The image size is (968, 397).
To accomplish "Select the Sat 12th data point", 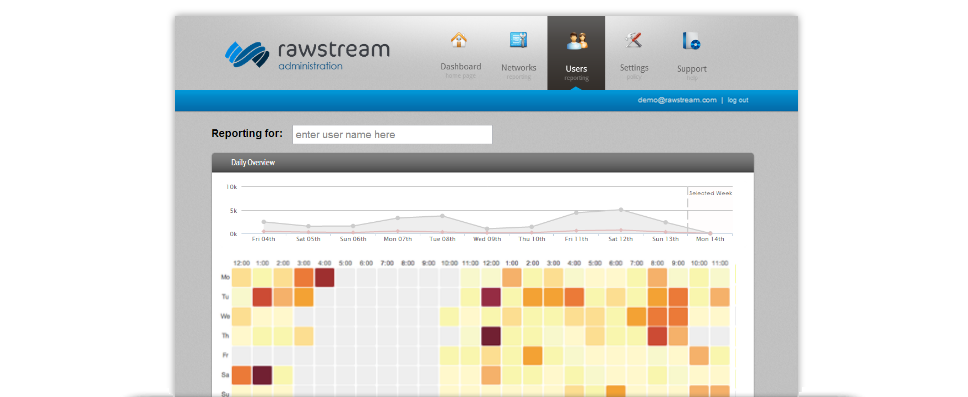I will point(621,210).
